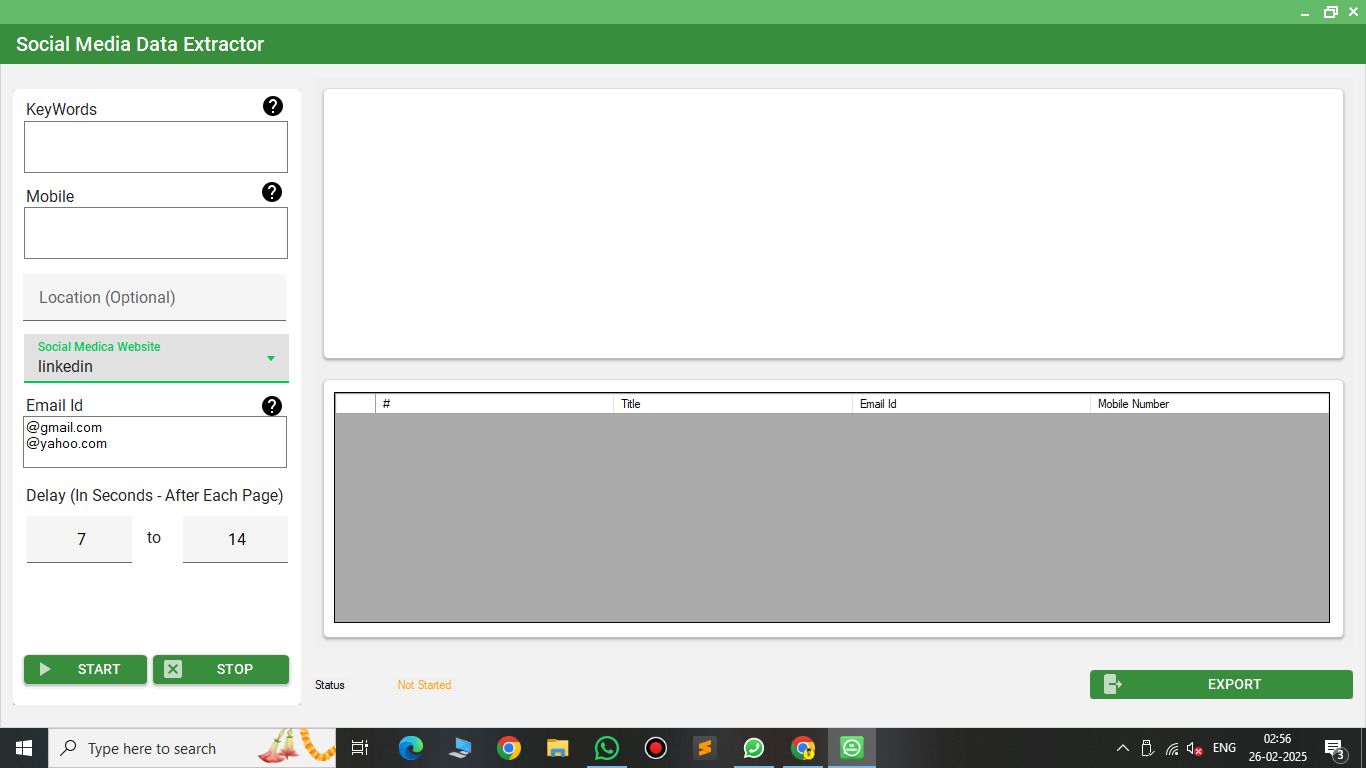Select the active Social Media Extractor taskbar icon
1366x768 pixels.
pyautogui.click(x=852, y=748)
